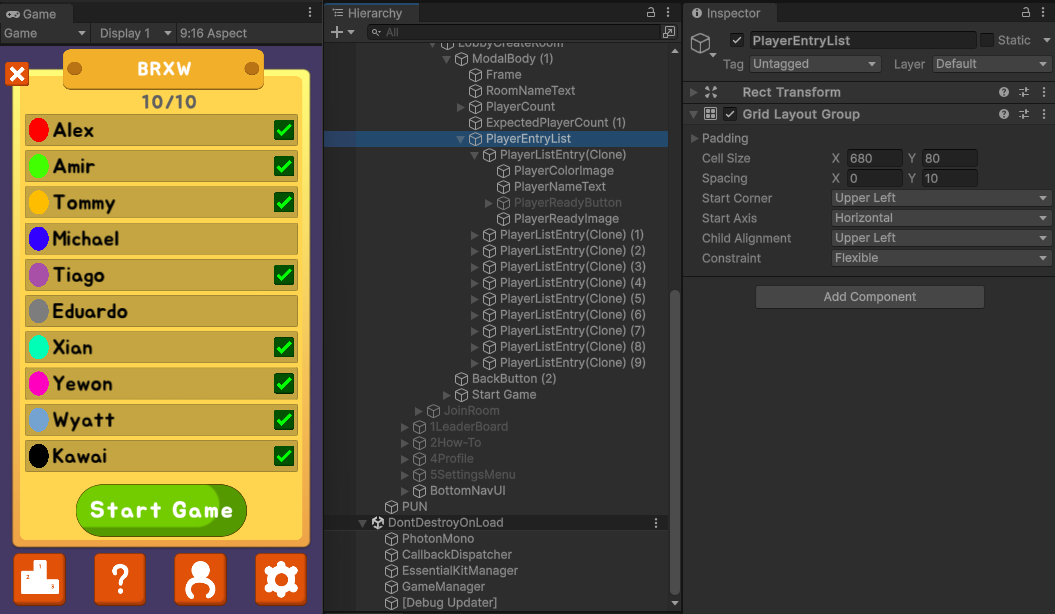The image size is (1055, 614).
Task: Toggle Tiago's ready checkbox
Action: tap(284, 275)
